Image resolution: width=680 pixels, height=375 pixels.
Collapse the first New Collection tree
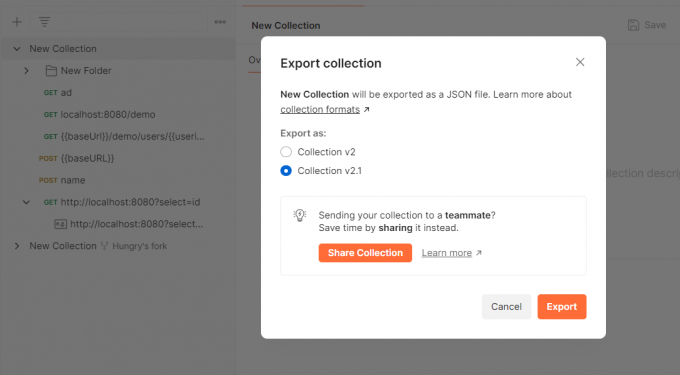tap(17, 49)
